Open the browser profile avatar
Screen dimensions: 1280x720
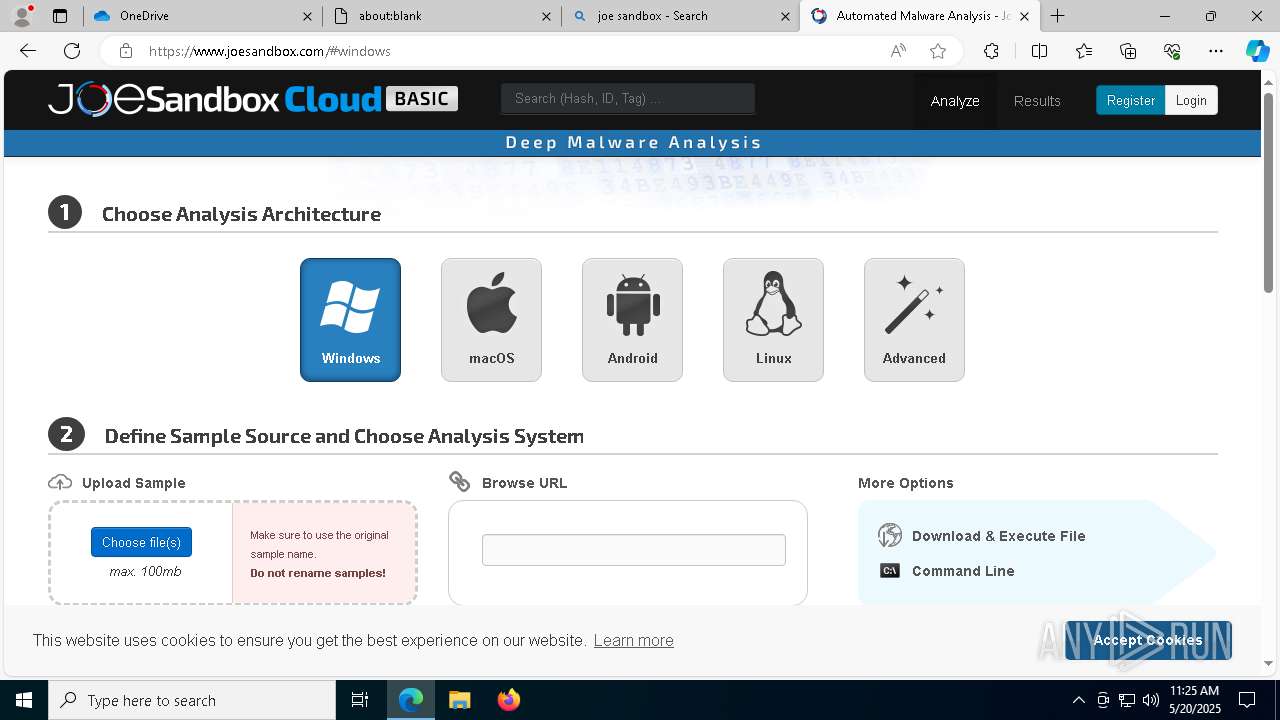[22, 16]
